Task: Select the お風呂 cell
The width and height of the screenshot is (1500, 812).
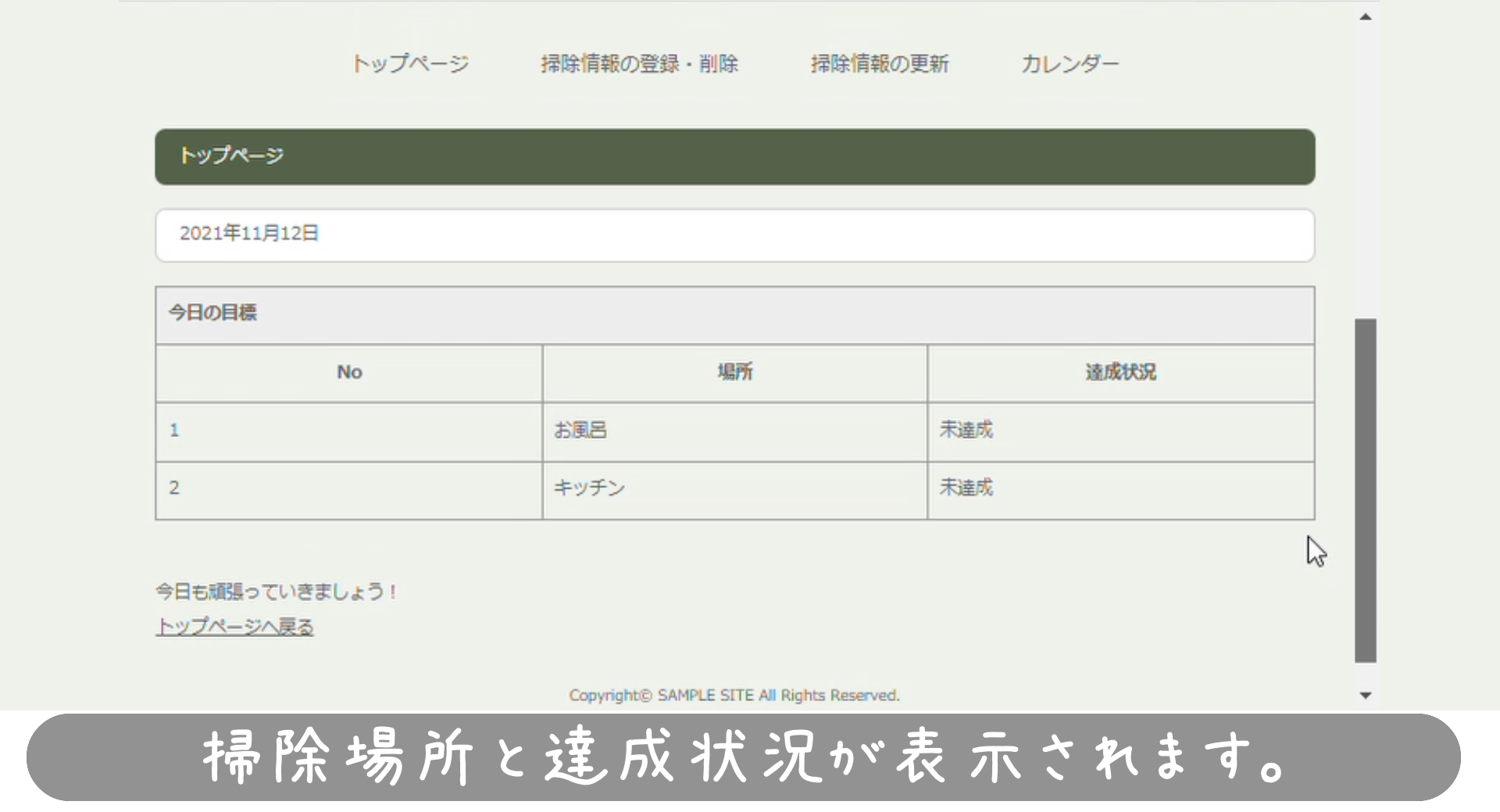Action: [x=735, y=431]
